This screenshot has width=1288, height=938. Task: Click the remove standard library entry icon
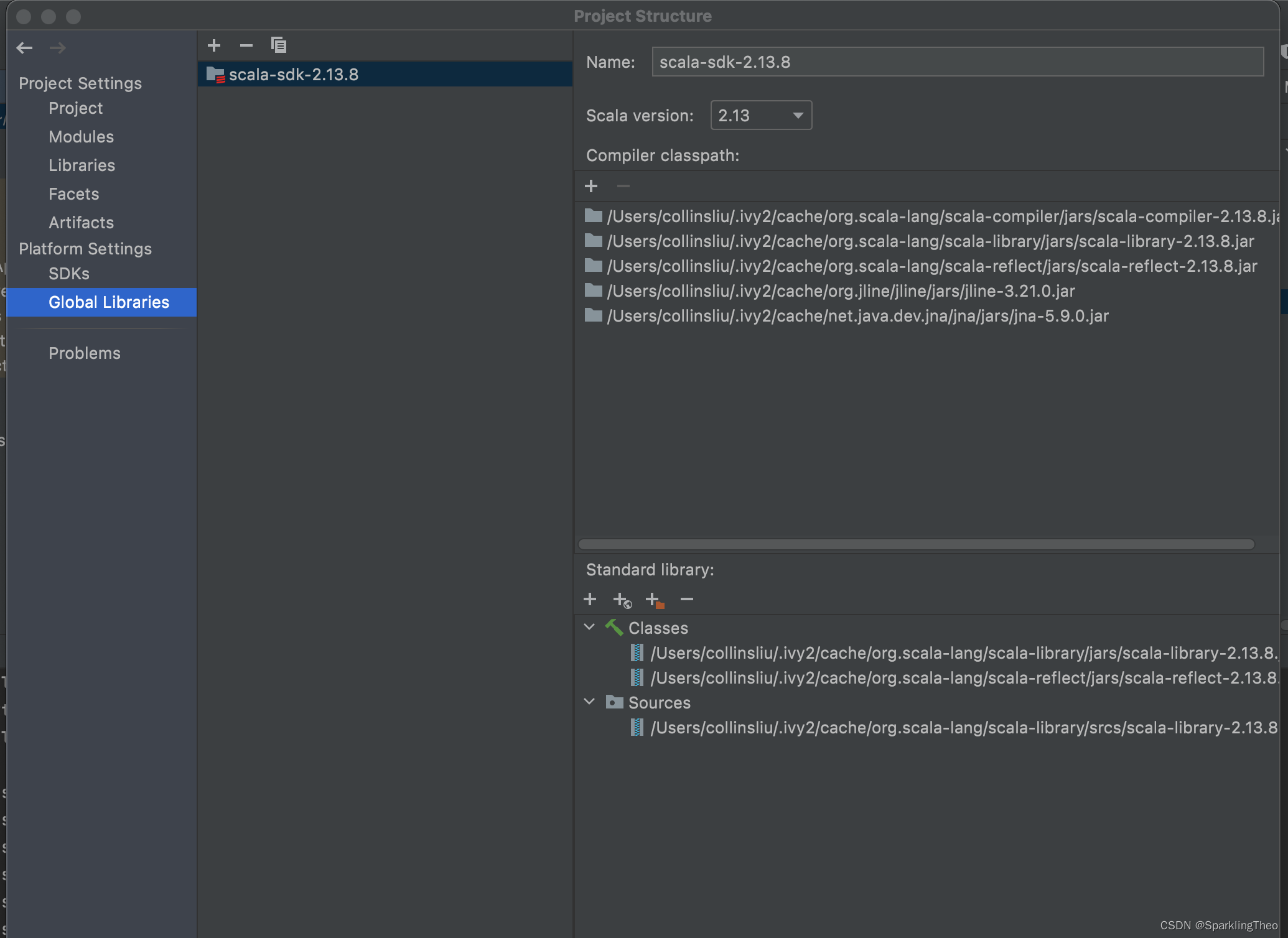(687, 600)
